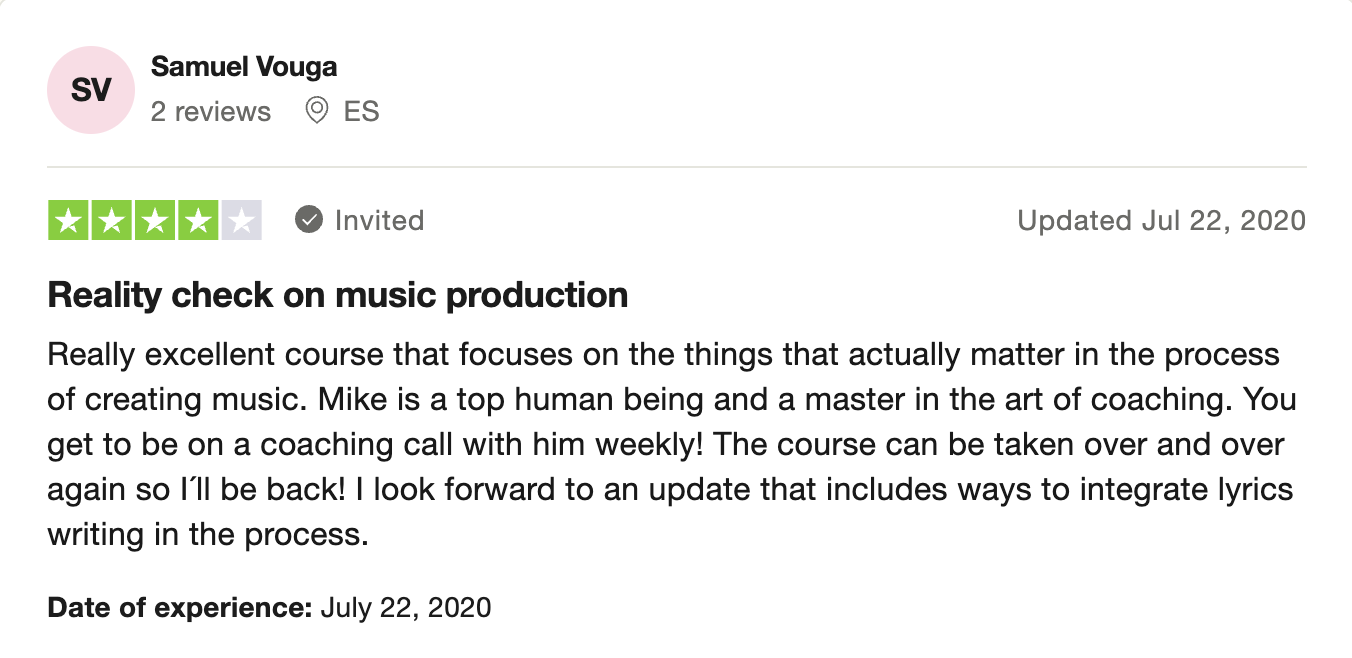Open the "Reality check on music production" title

(x=338, y=295)
